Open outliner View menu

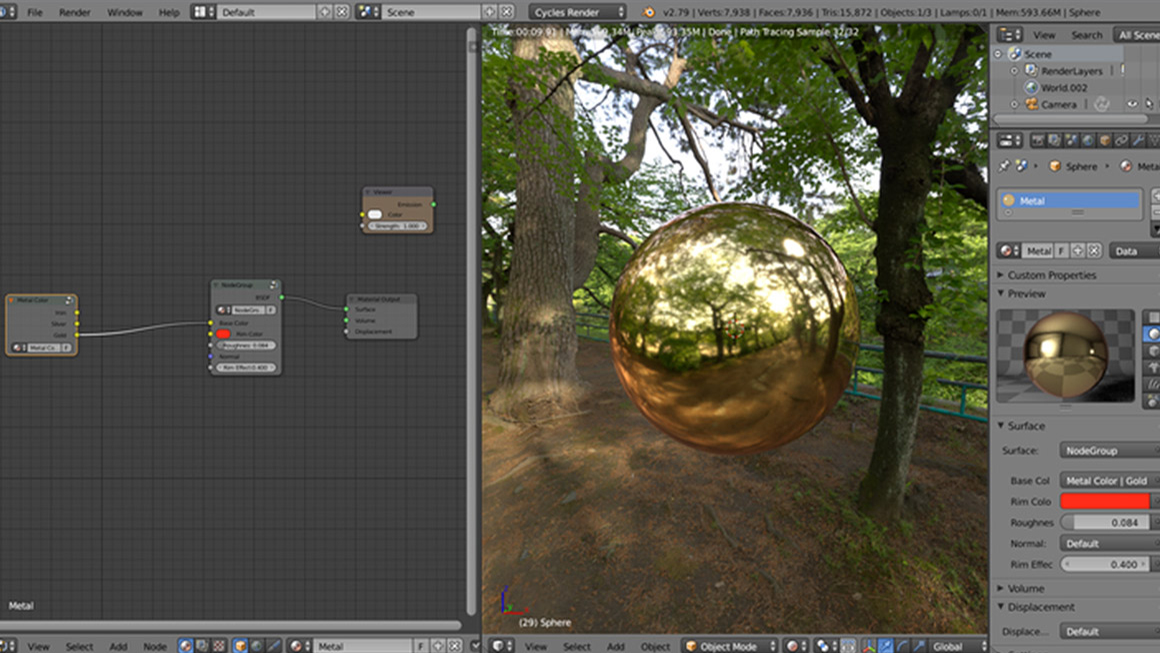(1044, 35)
